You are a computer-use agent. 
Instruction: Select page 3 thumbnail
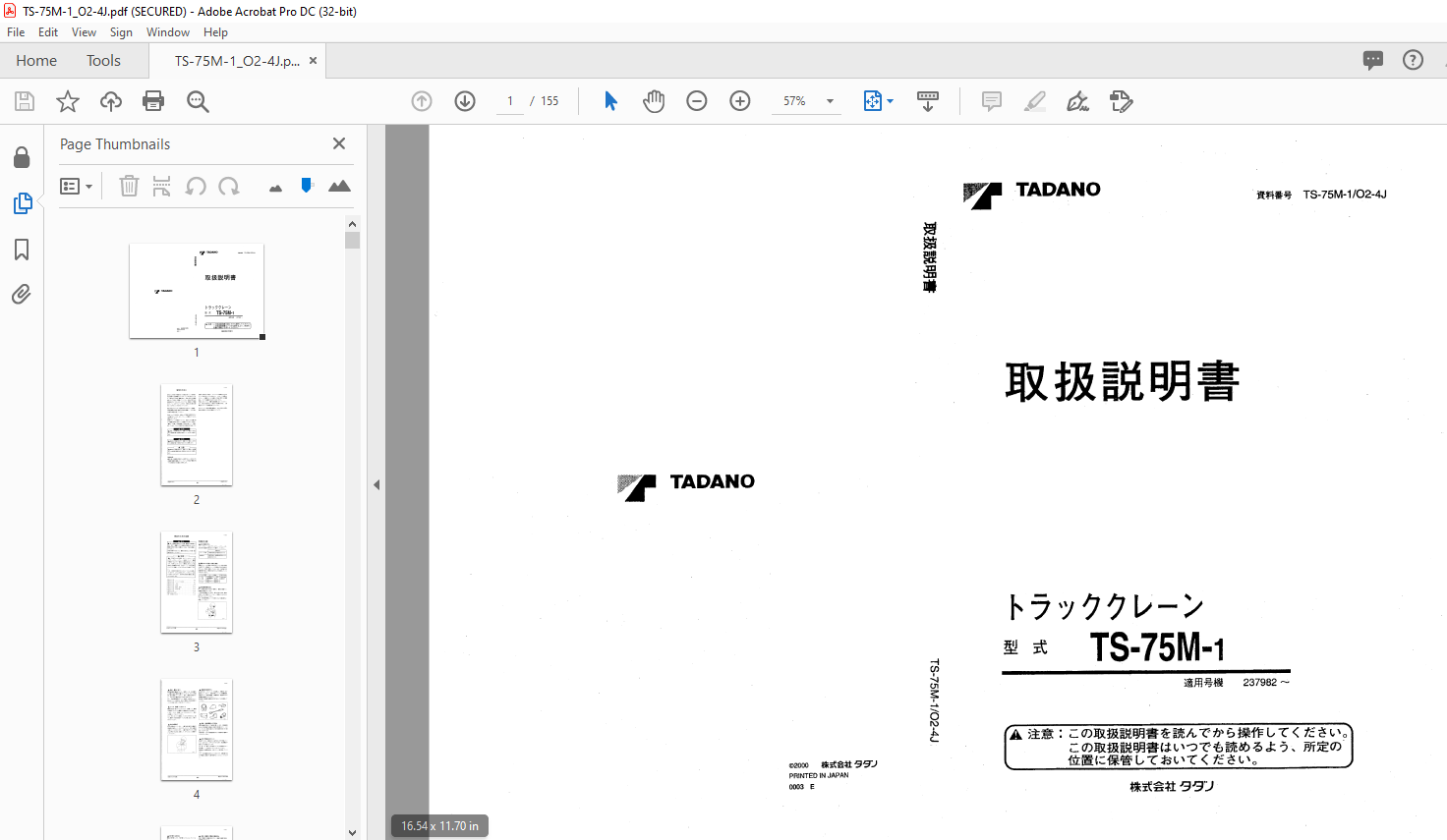197,582
